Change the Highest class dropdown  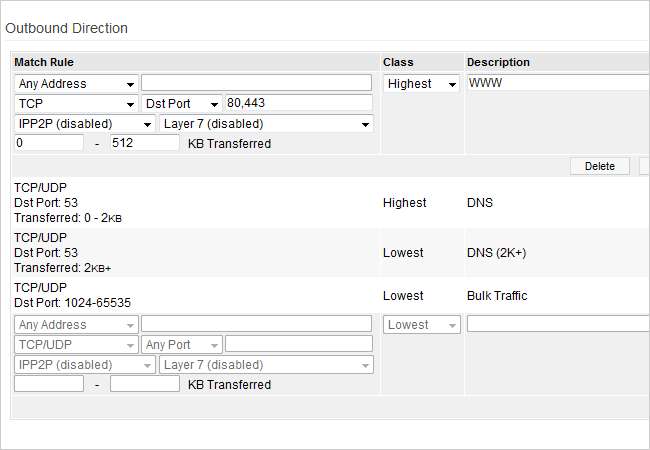pyautogui.click(x=422, y=84)
